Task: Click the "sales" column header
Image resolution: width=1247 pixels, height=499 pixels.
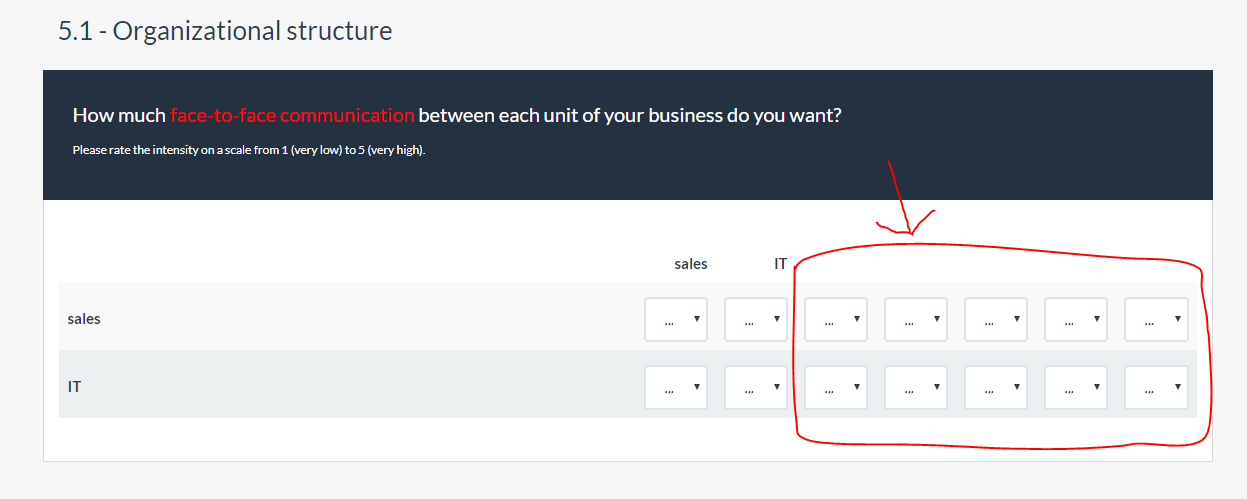Action: [691, 264]
